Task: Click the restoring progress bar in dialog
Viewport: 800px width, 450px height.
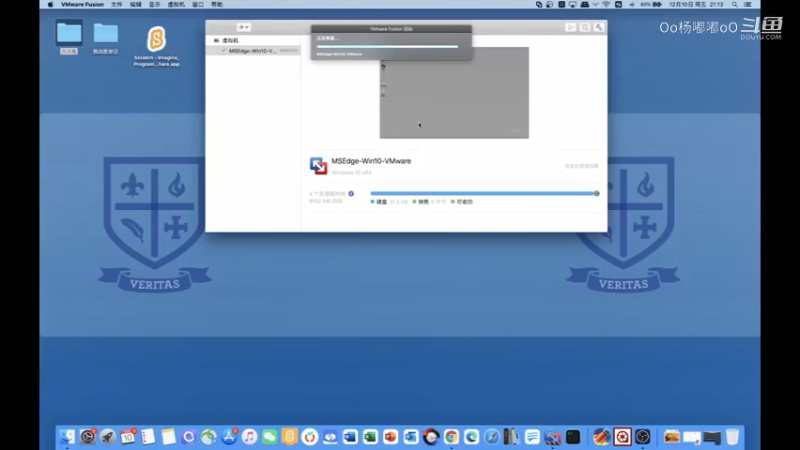Action: point(387,46)
